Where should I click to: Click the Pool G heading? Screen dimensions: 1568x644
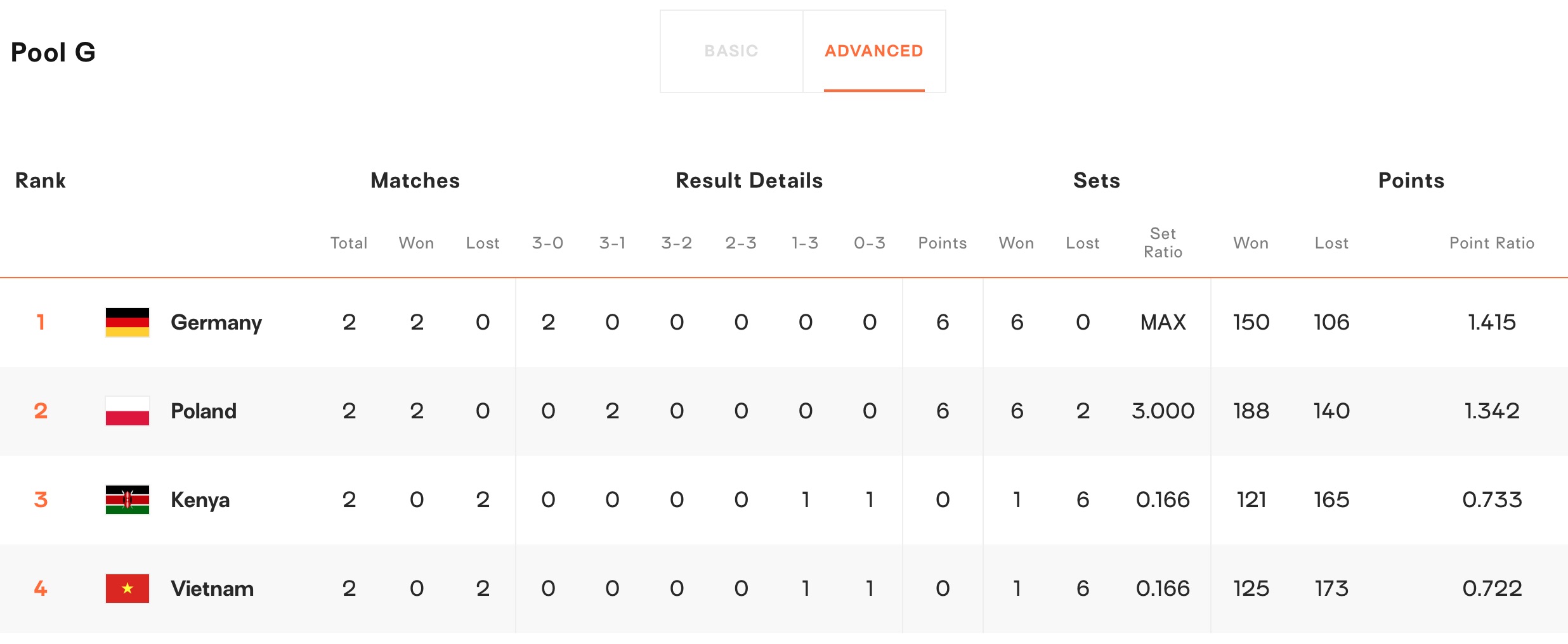point(53,53)
